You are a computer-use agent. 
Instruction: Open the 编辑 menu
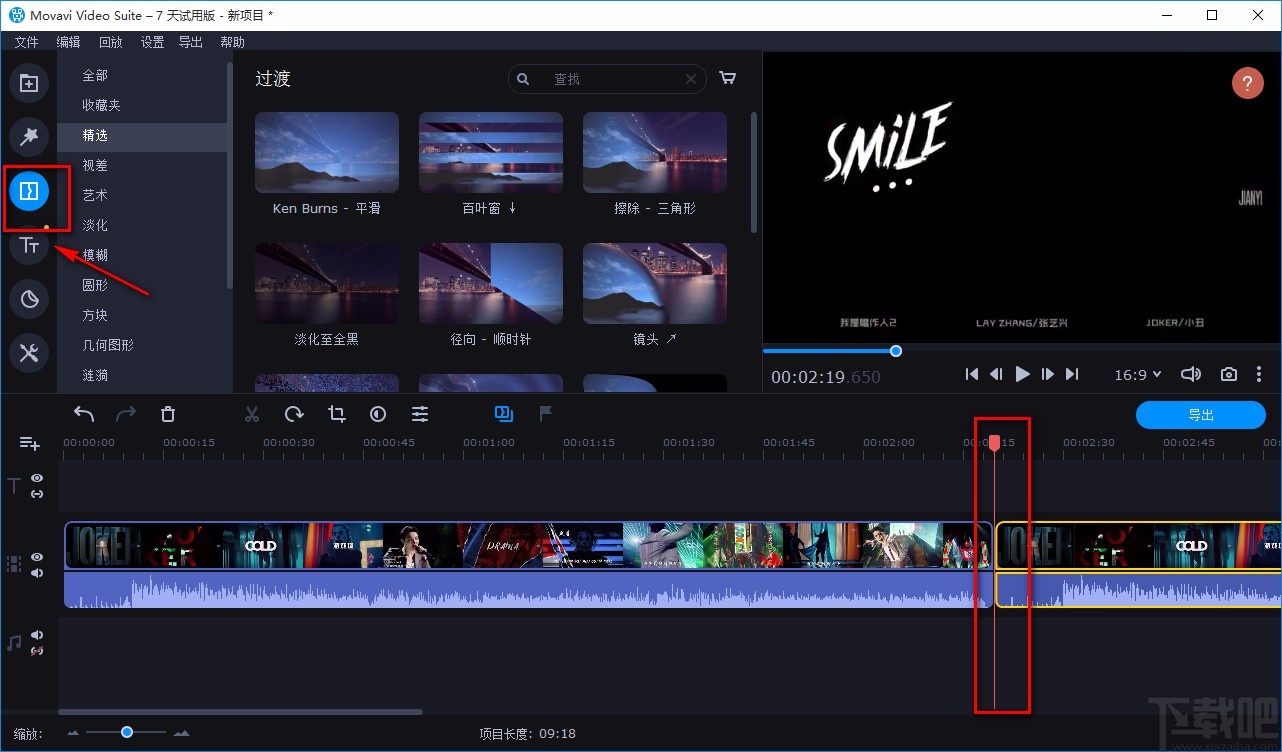pos(68,42)
